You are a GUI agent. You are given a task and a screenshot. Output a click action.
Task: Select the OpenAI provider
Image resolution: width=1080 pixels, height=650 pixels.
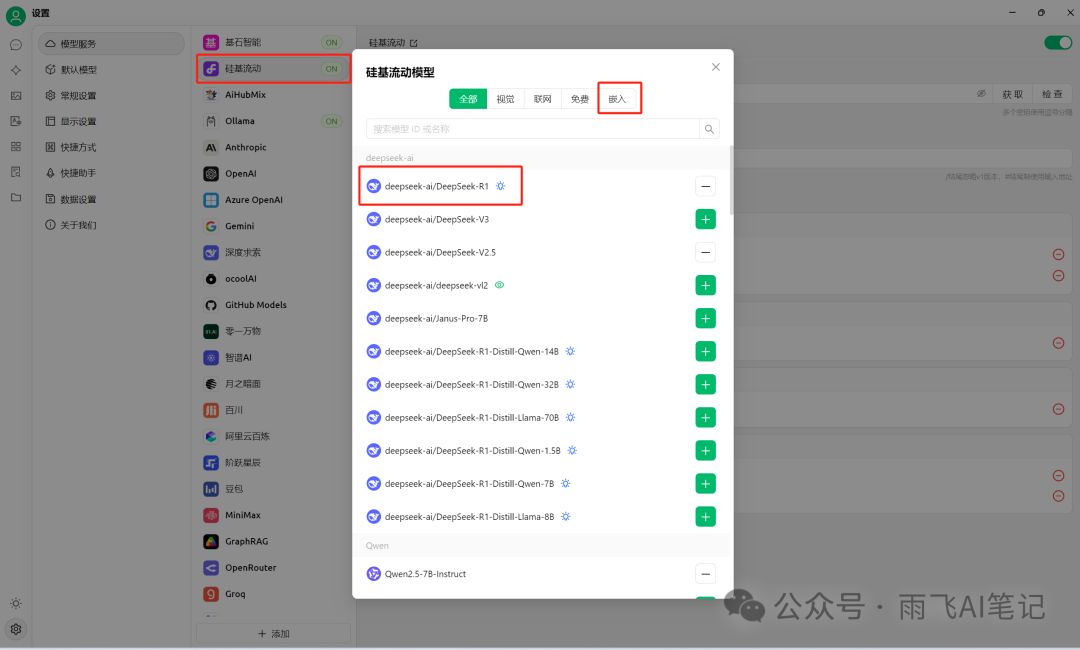pyautogui.click(x=273, y=174)
